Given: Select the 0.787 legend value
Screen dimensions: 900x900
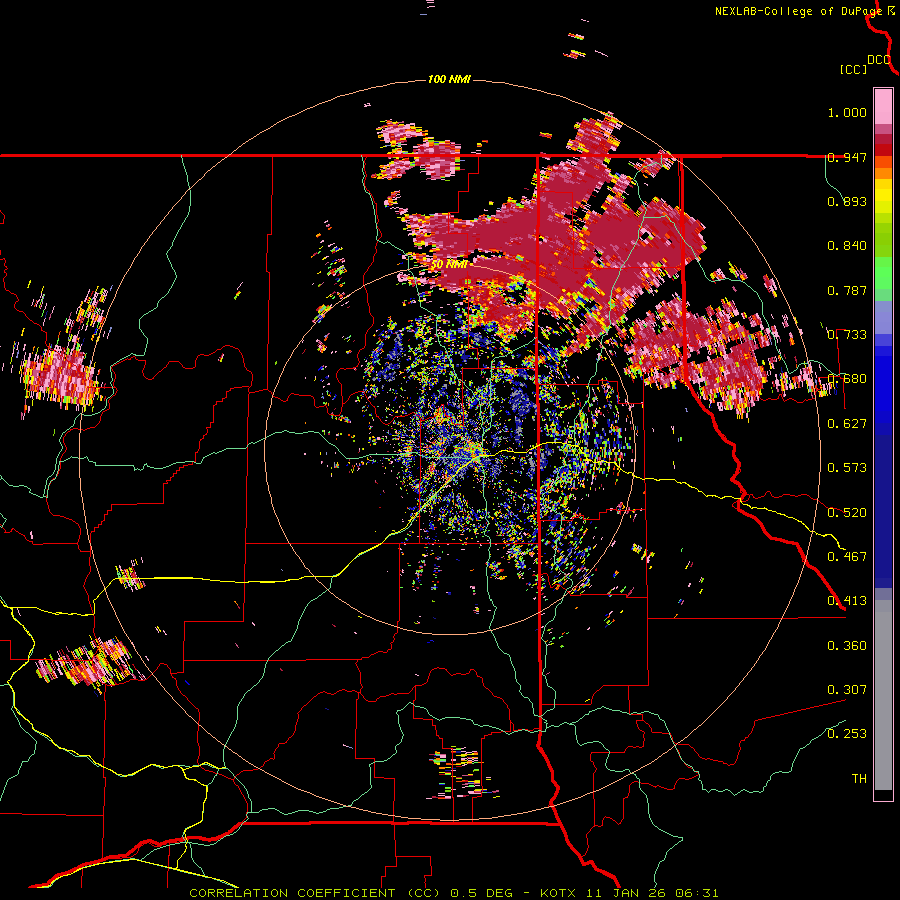Looking at the screenshot, I should pyautogui.click(x=847, y=290).
